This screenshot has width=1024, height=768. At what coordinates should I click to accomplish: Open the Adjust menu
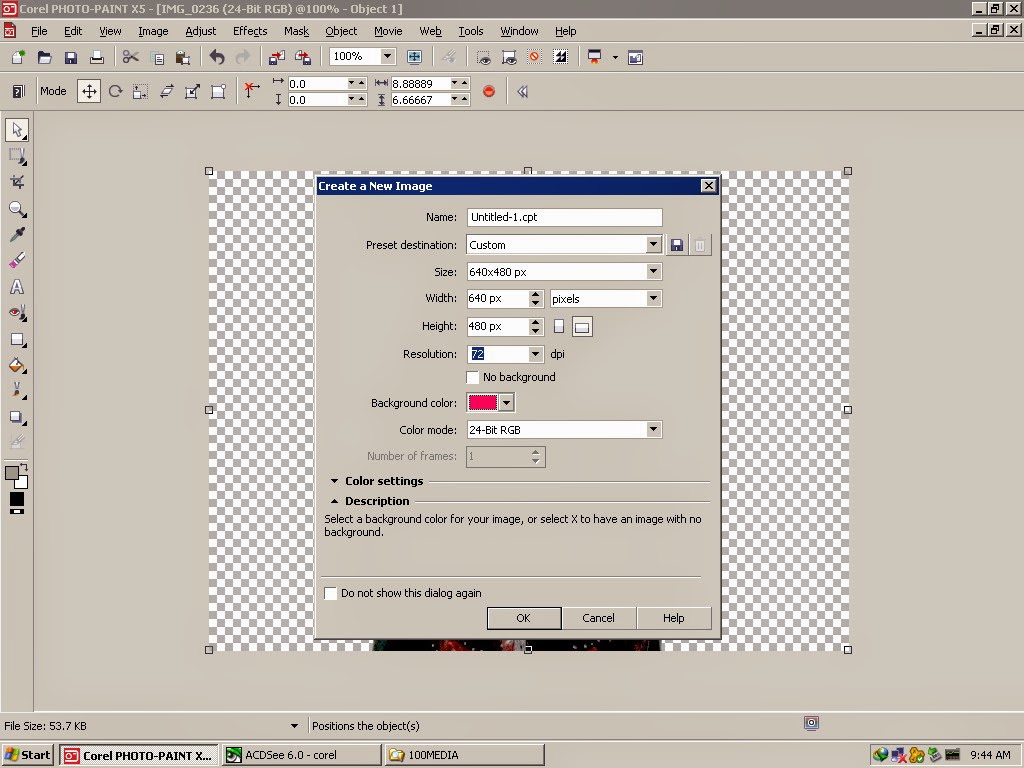(x=200, y=31)
